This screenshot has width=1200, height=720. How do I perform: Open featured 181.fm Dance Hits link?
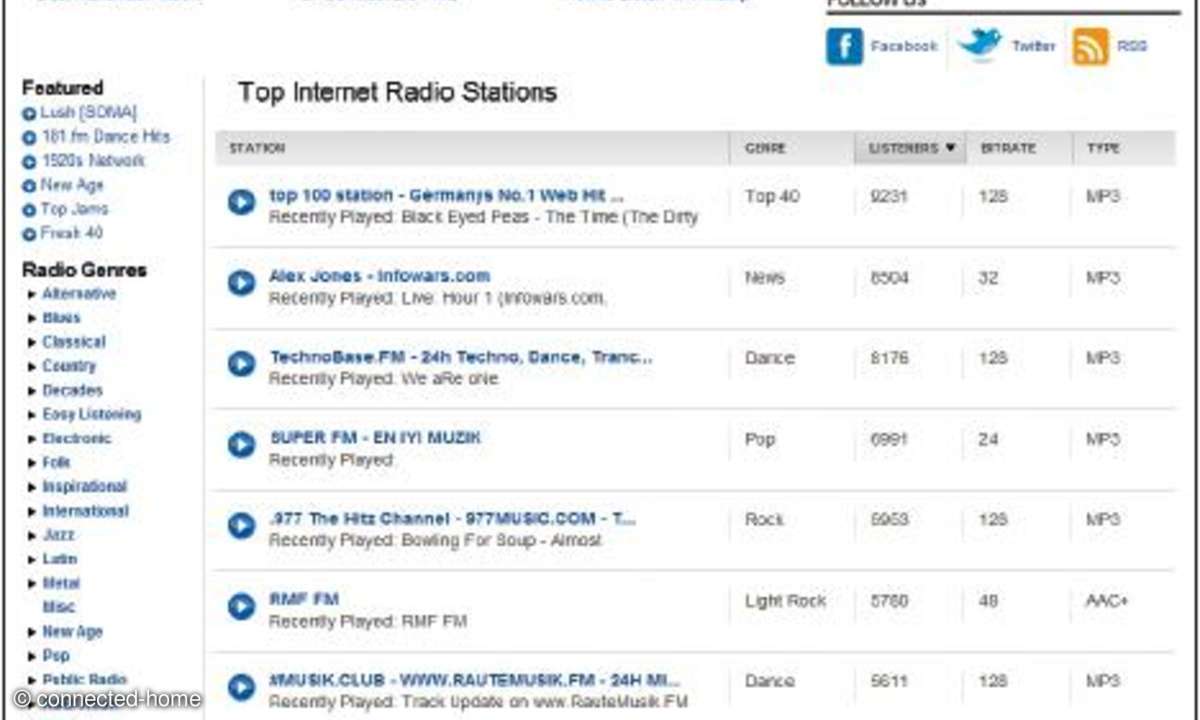point(106,137)
